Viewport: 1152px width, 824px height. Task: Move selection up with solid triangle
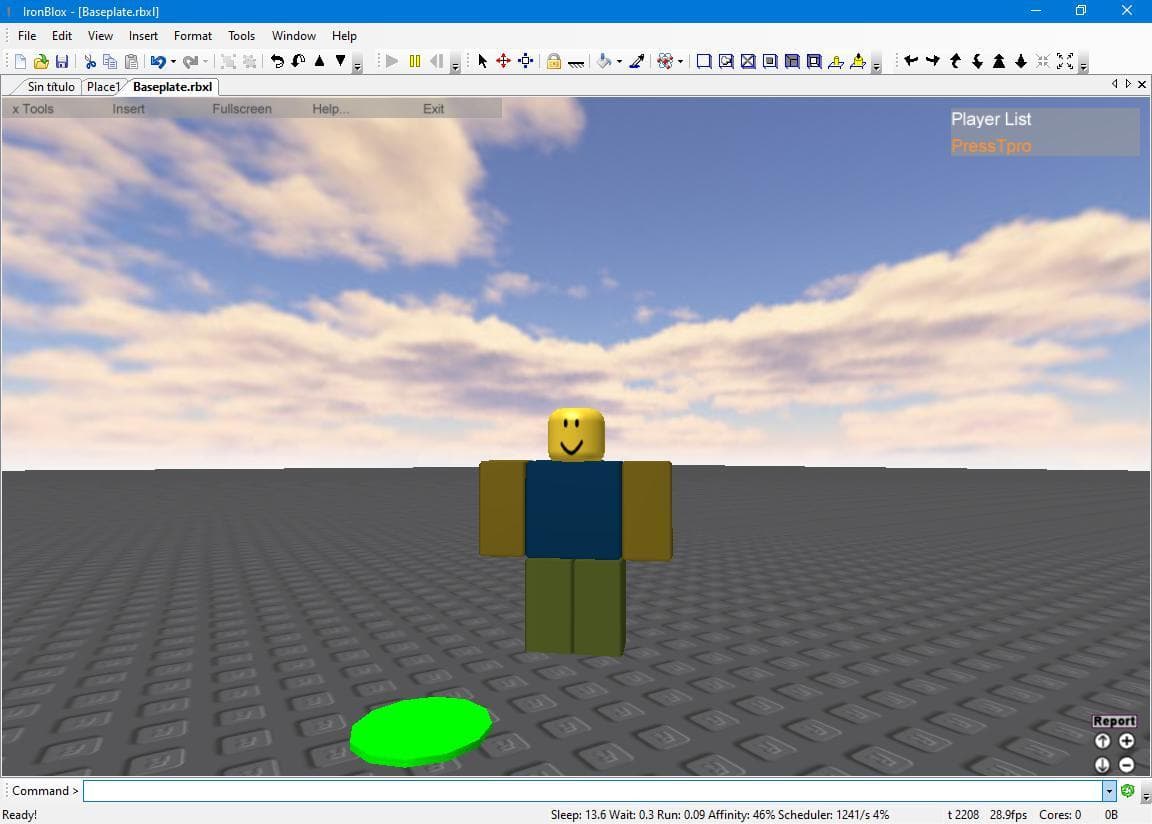pos(319,61)
